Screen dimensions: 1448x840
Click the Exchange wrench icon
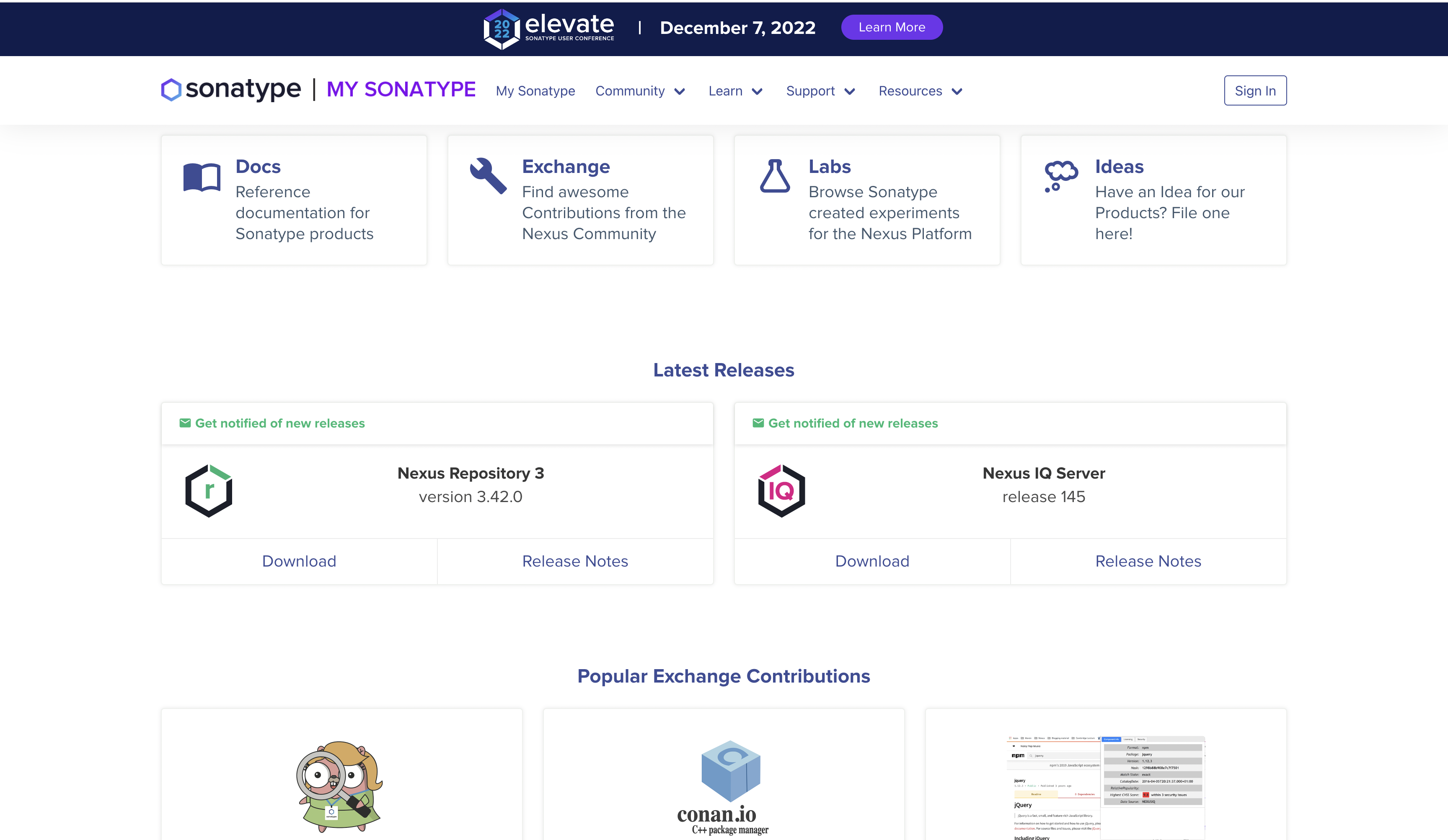[489, 176]
